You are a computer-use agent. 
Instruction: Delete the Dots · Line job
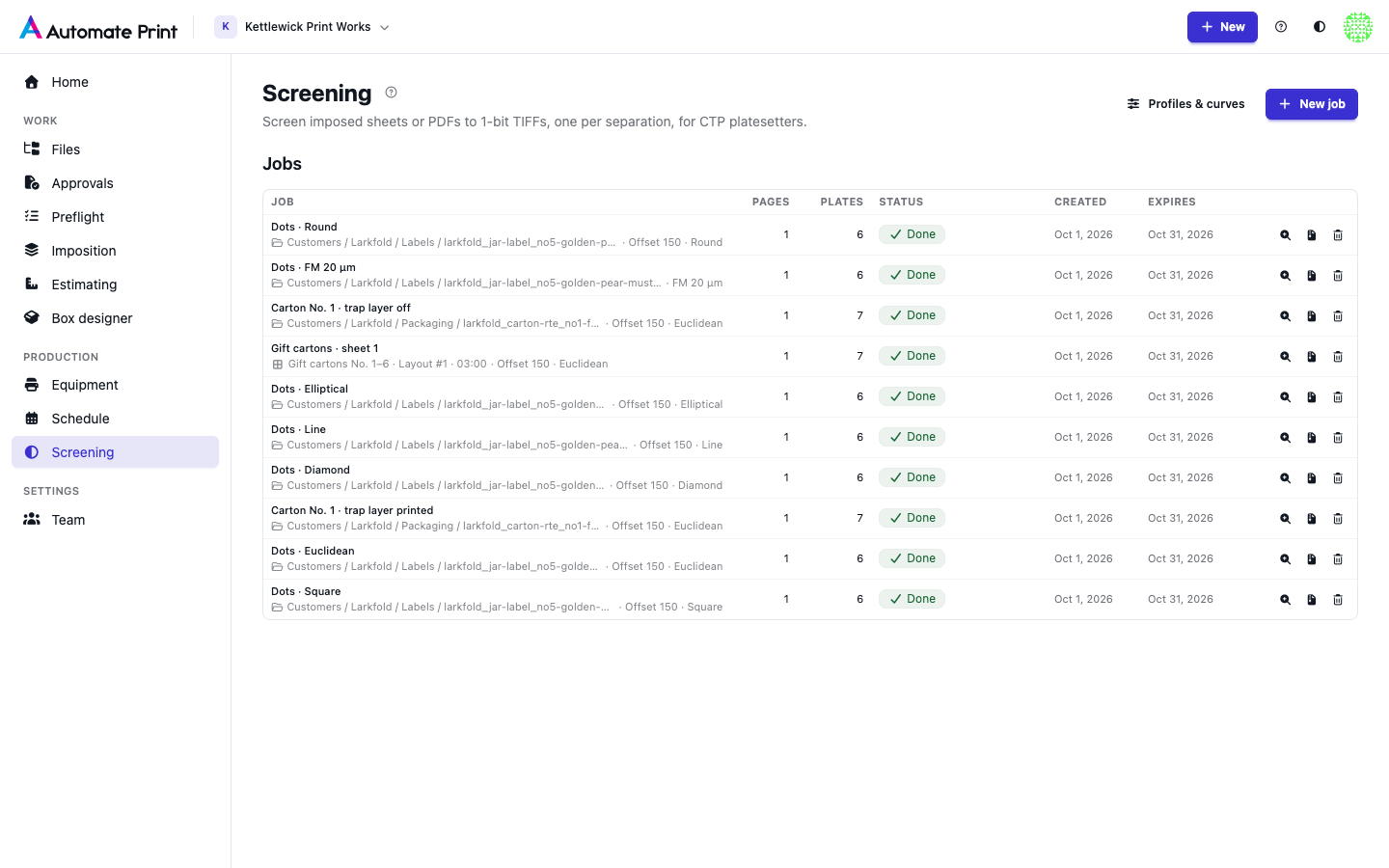click(x=1338, y=438)
